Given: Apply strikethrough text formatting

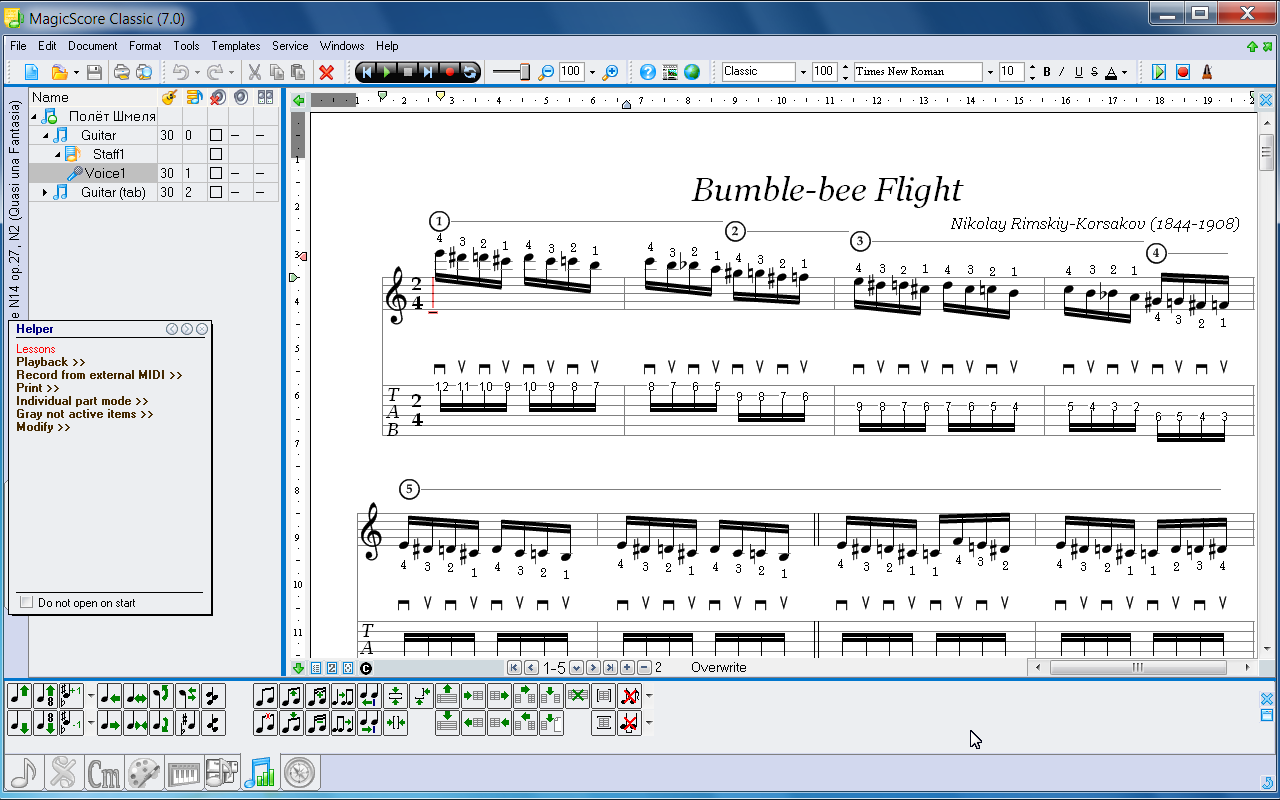Looking at the screenshot, I should [x=1094, y=72].
